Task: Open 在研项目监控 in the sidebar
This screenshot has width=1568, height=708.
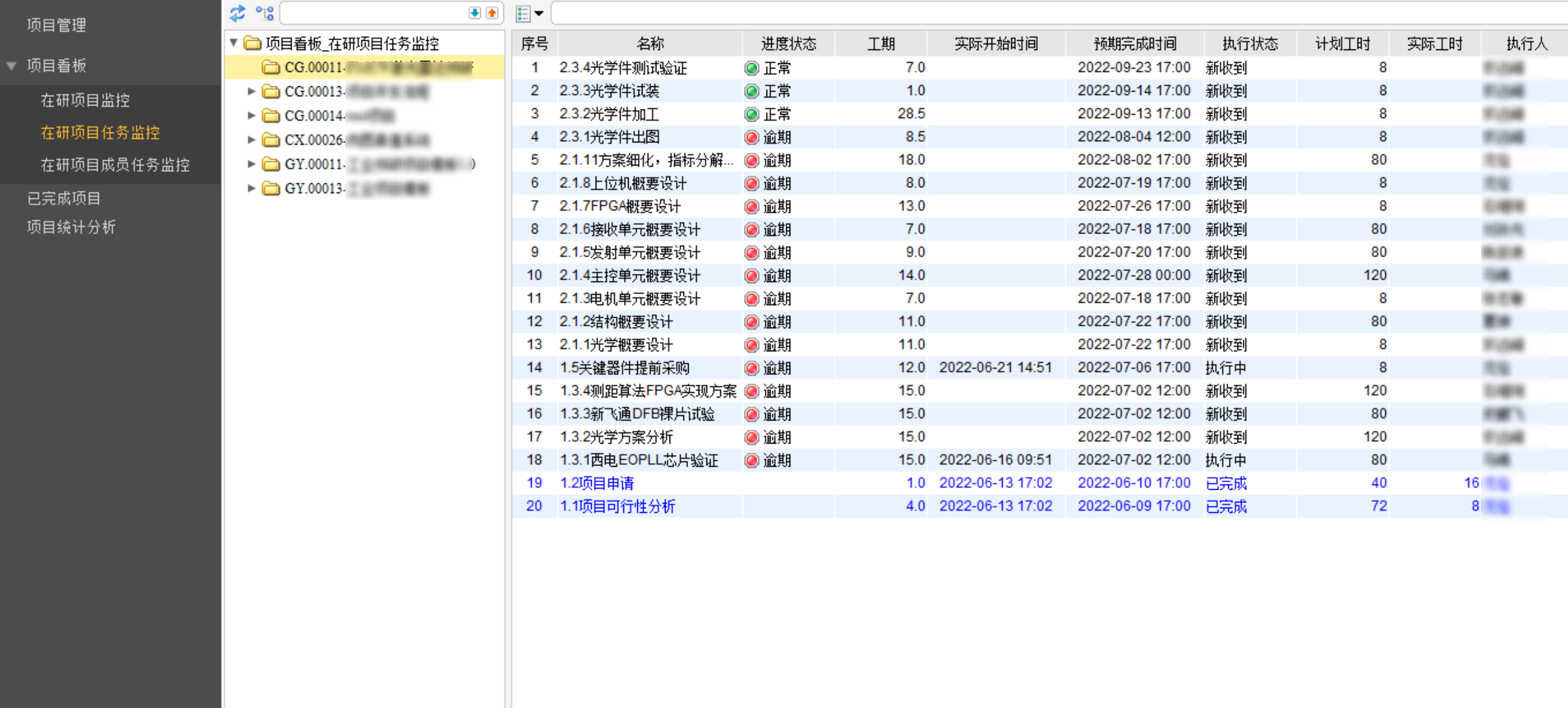Action: click(85, 100)
